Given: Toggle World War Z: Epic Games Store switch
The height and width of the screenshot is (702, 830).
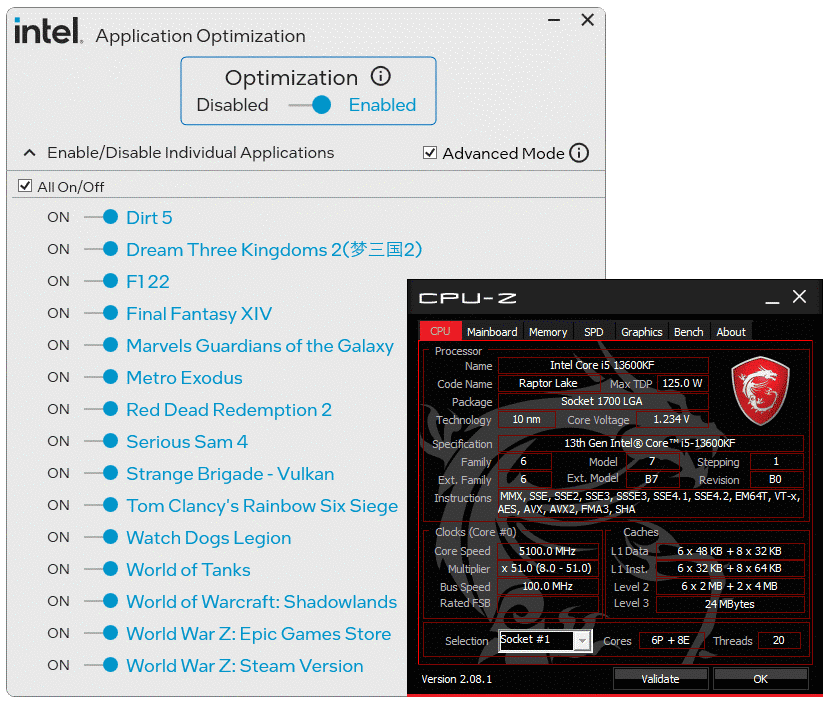Looking at the screenshot, I should point(102,633).
